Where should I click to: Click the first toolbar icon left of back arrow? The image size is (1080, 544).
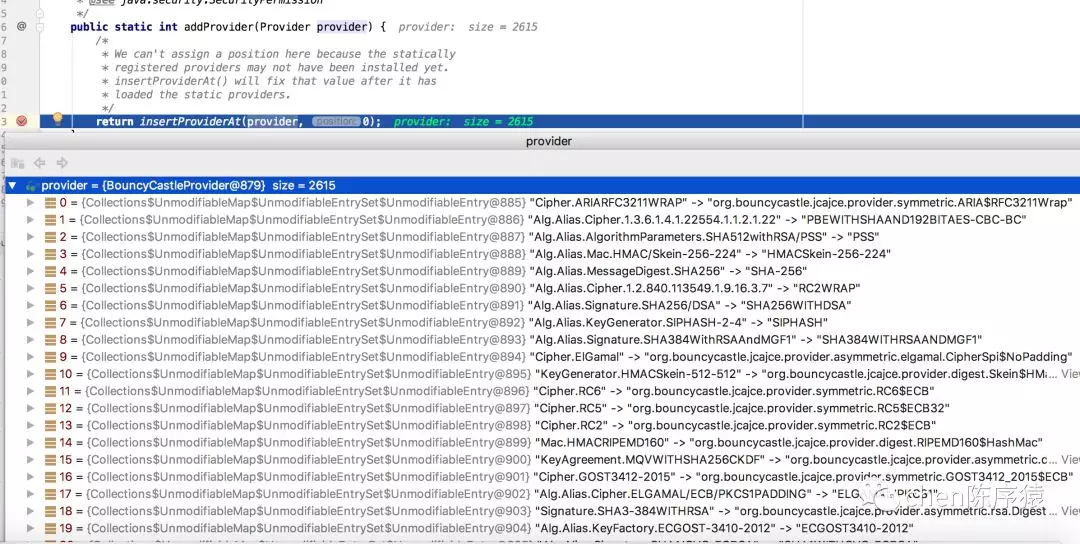click(x=17, y=163)
